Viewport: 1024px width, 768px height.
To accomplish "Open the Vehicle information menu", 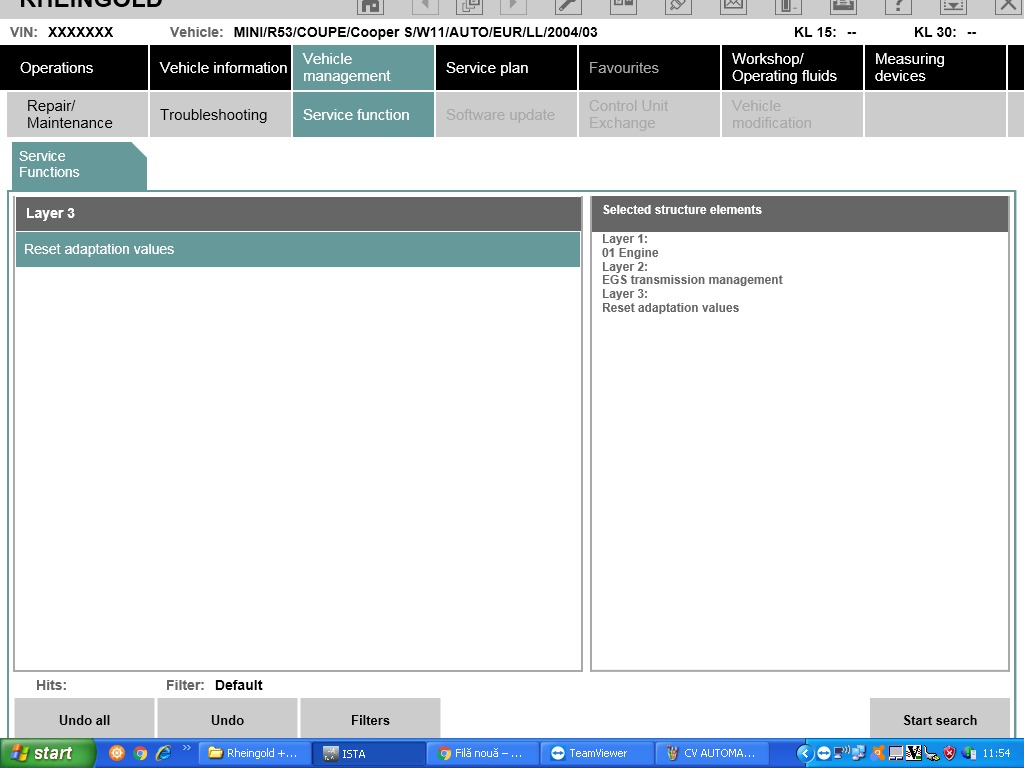I will click(x=223, y=68).
